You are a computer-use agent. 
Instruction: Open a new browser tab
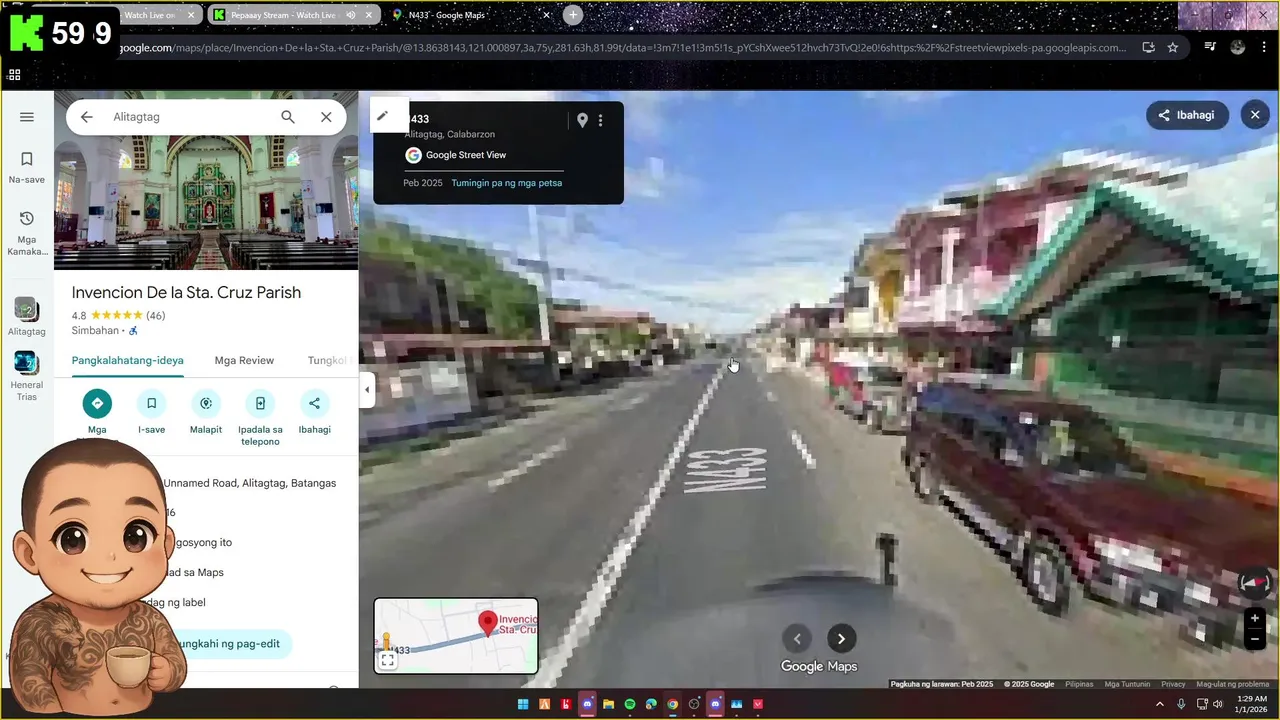573,15
